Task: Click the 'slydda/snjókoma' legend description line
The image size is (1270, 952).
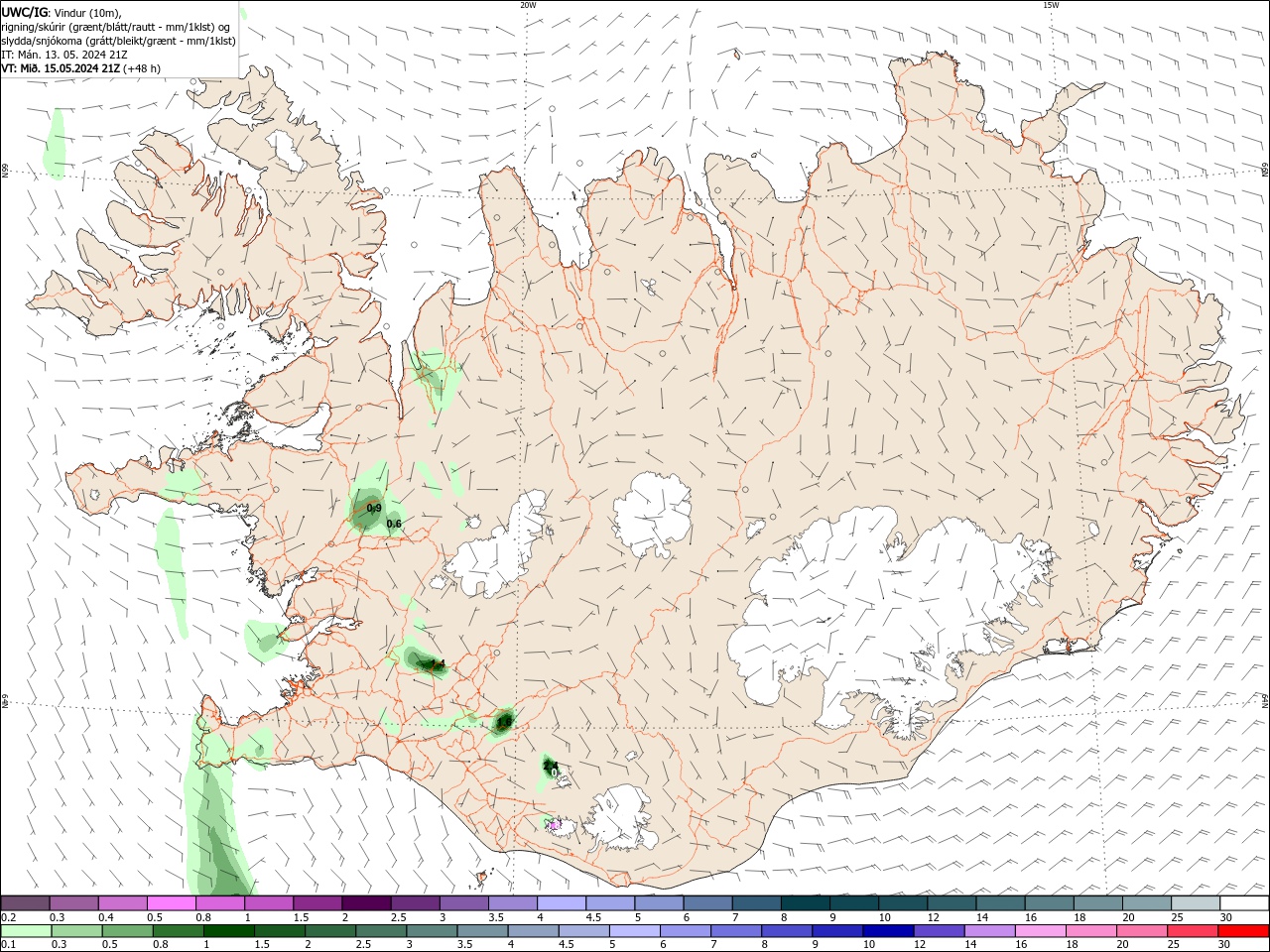Action: 119,41
